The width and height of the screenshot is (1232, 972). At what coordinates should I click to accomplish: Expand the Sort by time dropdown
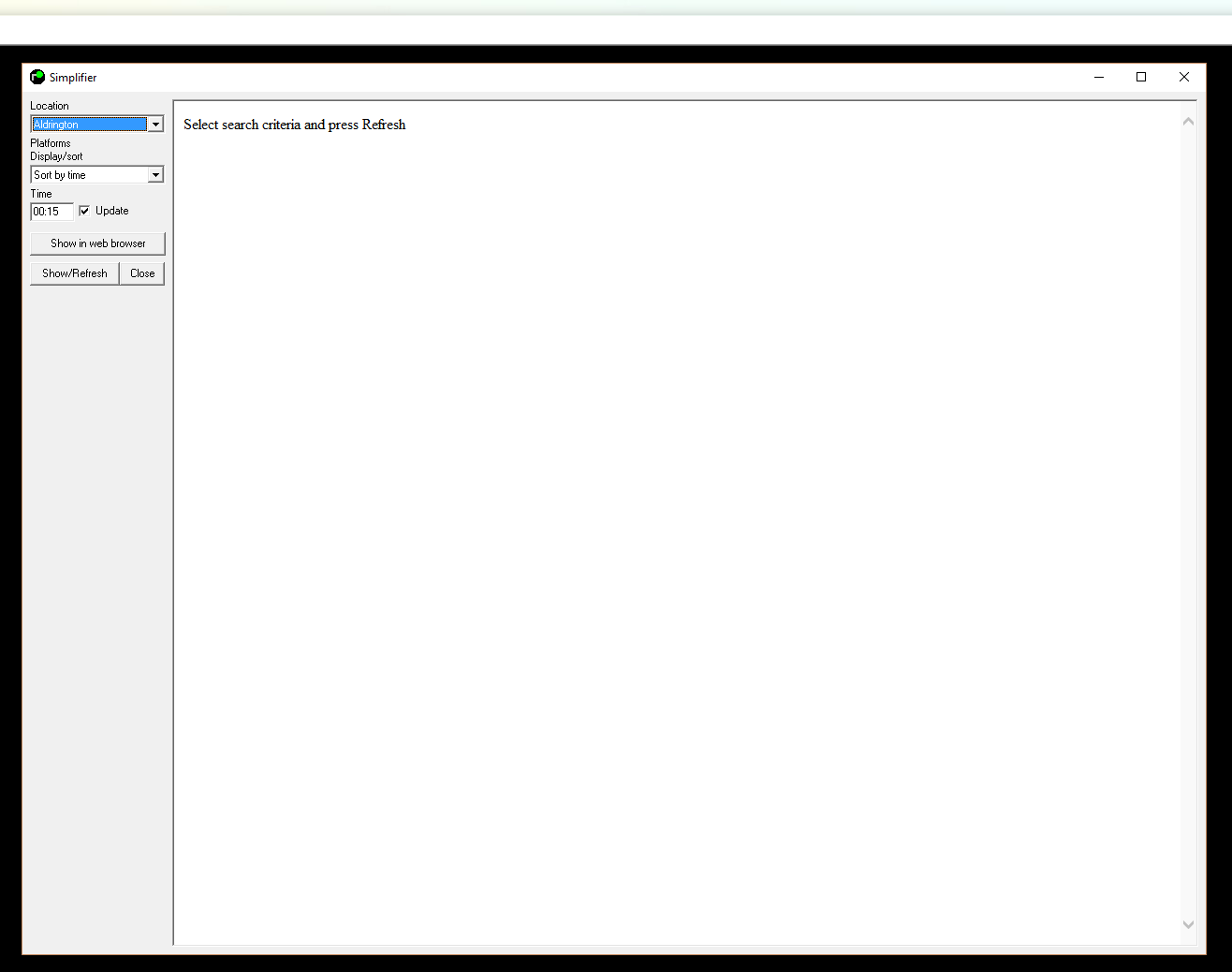(x=97, y=175)
